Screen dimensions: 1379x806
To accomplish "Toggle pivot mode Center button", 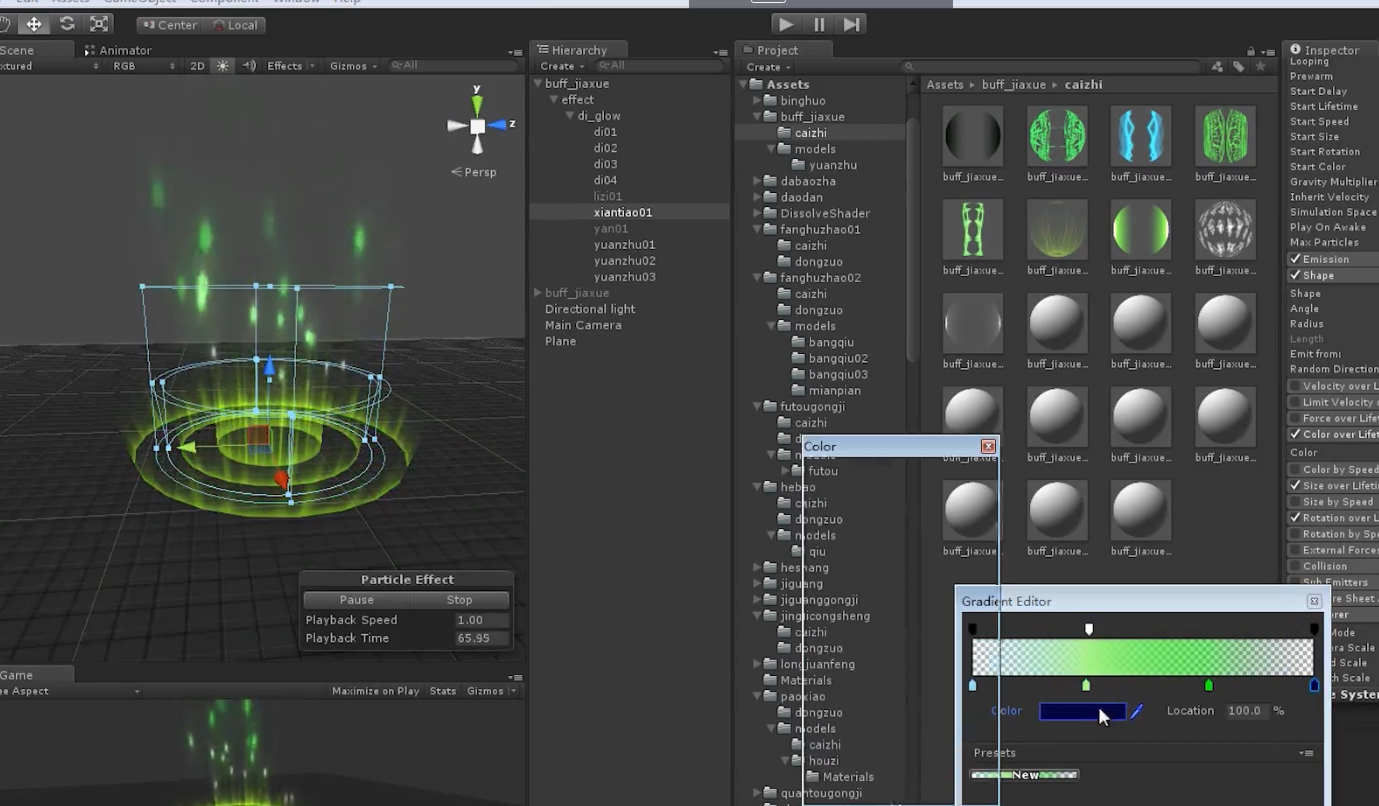I will pos(168,25).
